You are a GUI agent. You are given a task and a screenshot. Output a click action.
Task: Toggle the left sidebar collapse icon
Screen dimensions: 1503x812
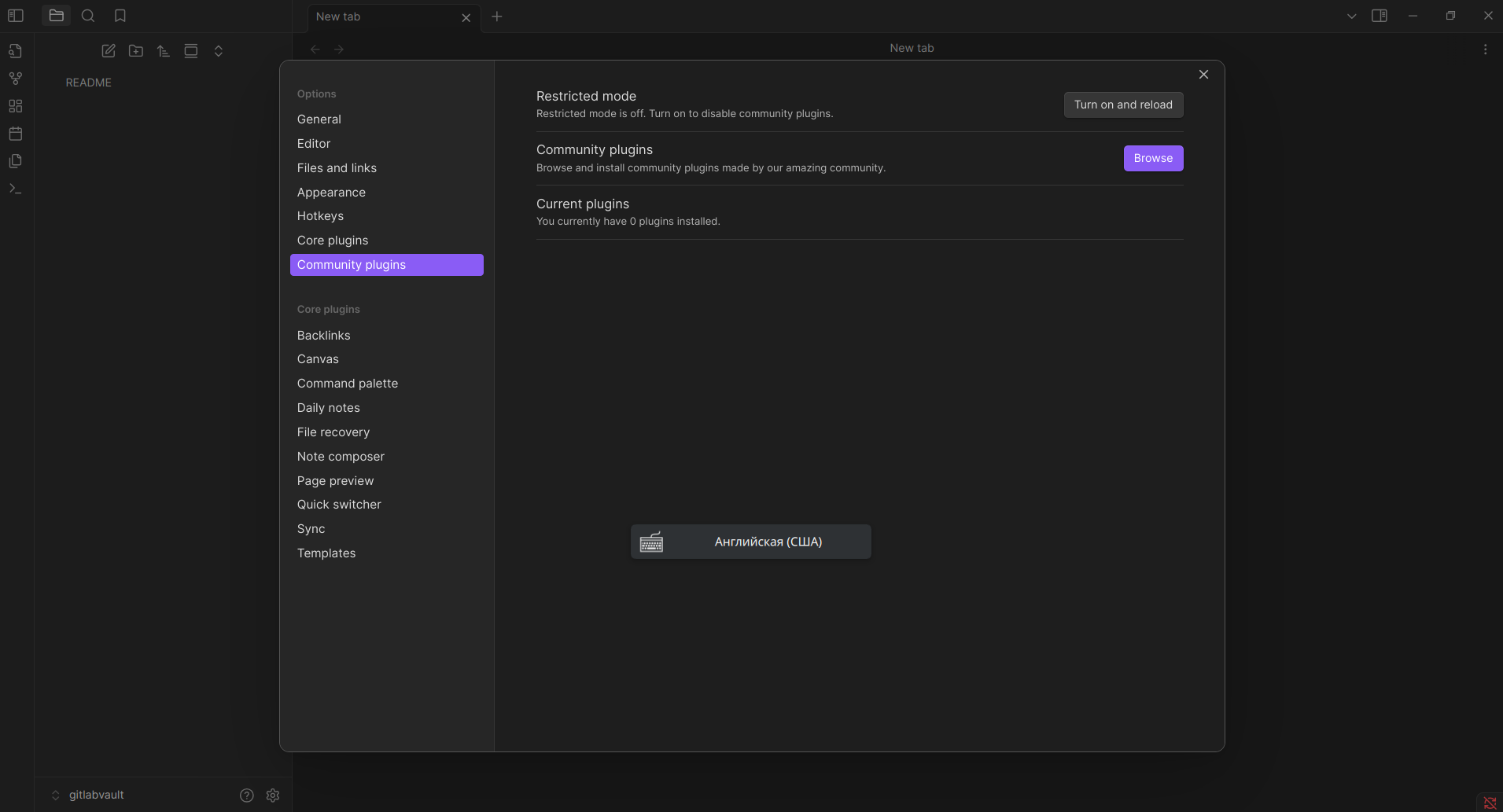click(16, 16)
